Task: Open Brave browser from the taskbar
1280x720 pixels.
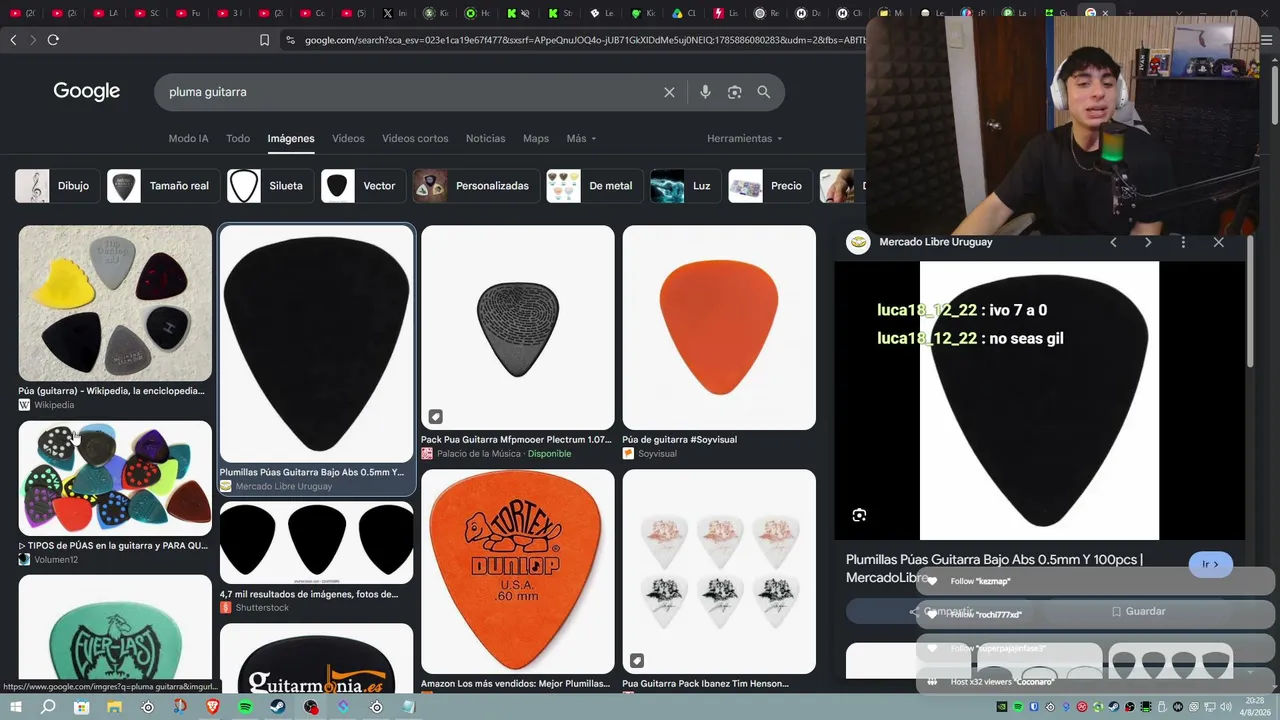Action: [212, 707]
